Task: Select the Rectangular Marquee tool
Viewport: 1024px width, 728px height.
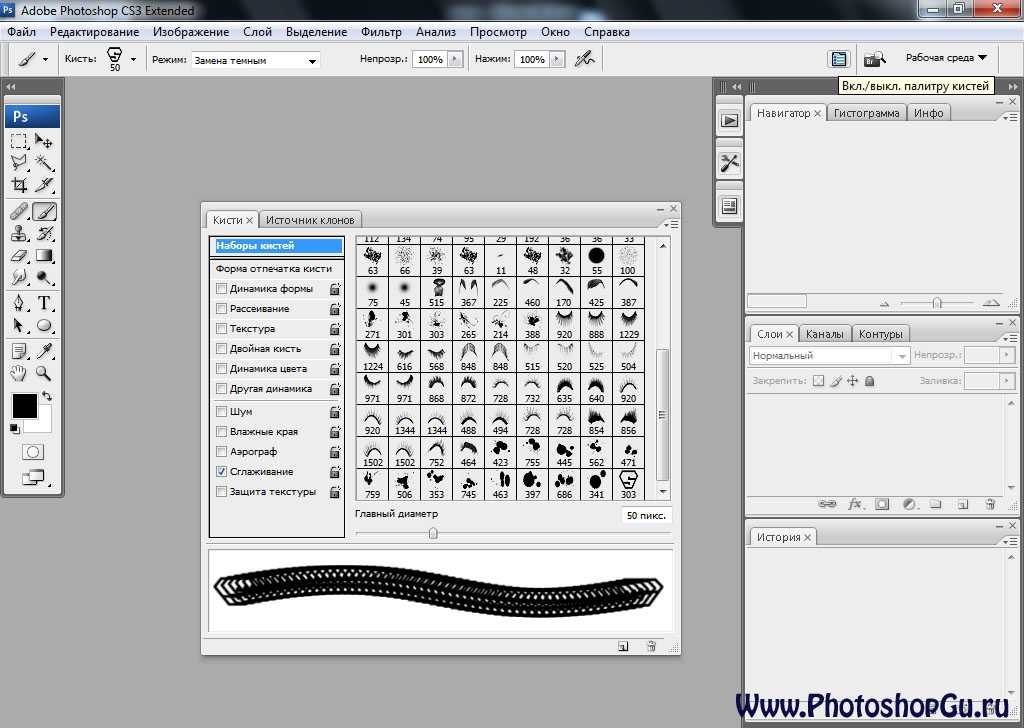Action: pyautogui.click(x=19, y=141)
